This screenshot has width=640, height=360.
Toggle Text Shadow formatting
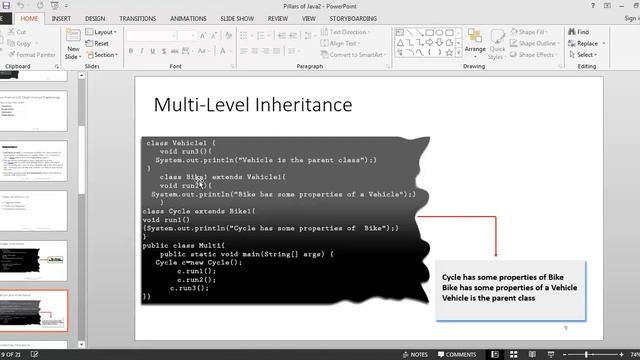click(164, 51)
